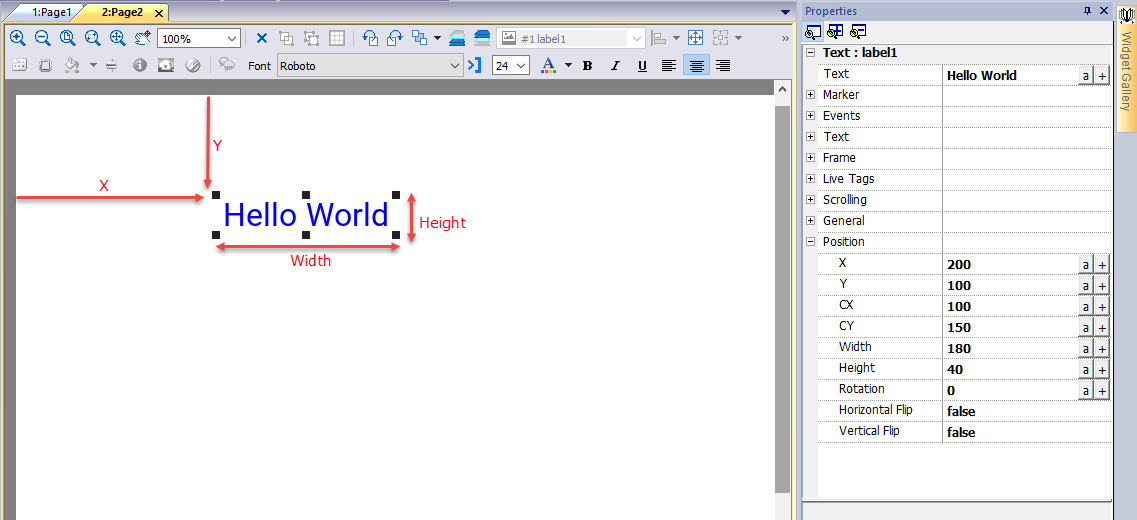Viewport: 1137px width, 520px height.
Task: Select the pan hand tool icon
Action: tap(142, 38)
